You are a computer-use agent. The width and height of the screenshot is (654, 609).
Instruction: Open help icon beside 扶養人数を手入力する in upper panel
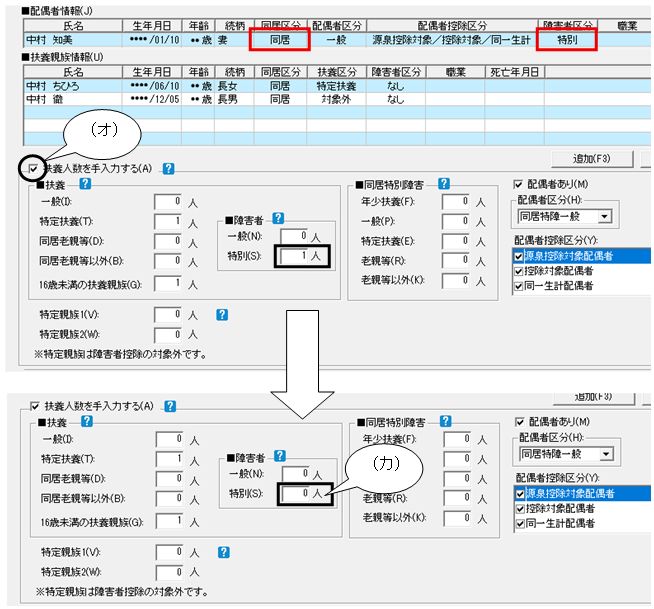(168, 169)
